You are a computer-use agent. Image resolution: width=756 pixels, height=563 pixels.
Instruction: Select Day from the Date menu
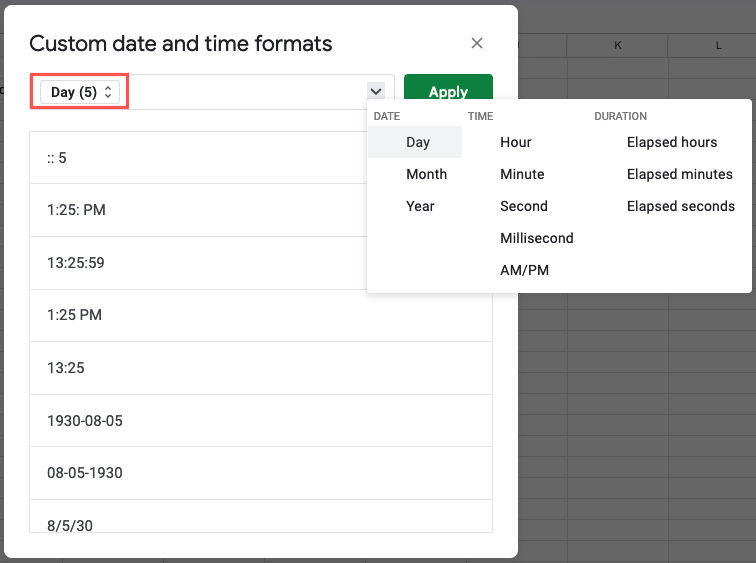417,142
